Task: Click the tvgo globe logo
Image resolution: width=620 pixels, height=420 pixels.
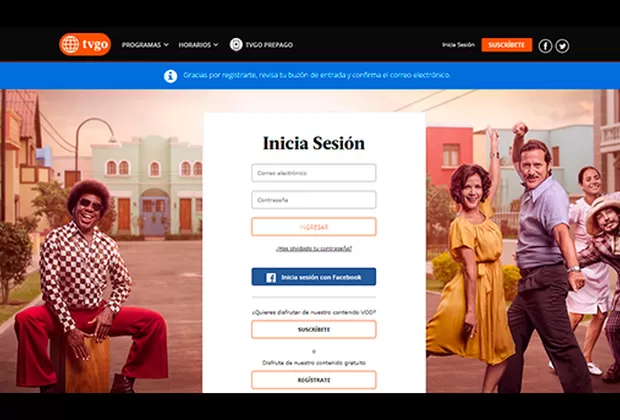Action: pyautogui.click(x=71, y=44)
